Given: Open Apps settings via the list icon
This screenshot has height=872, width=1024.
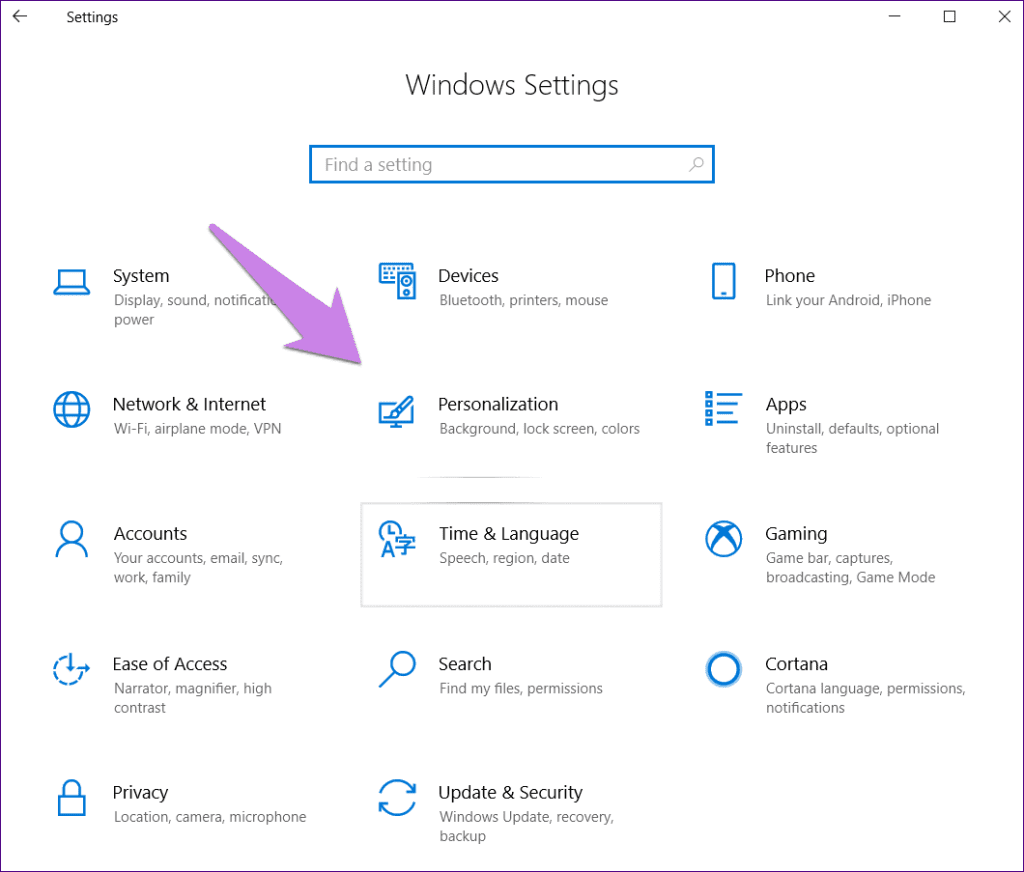Looking at the screenshot, I should (723, 410).
